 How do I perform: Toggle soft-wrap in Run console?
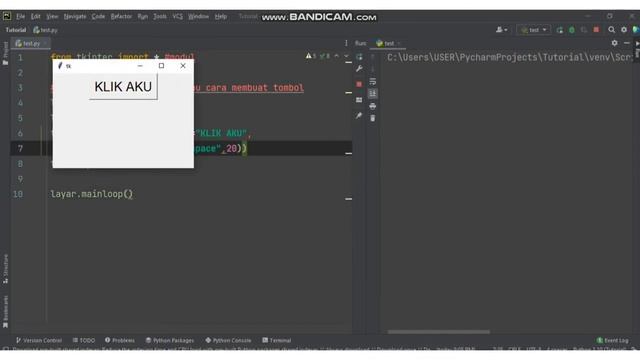point(373,82)
